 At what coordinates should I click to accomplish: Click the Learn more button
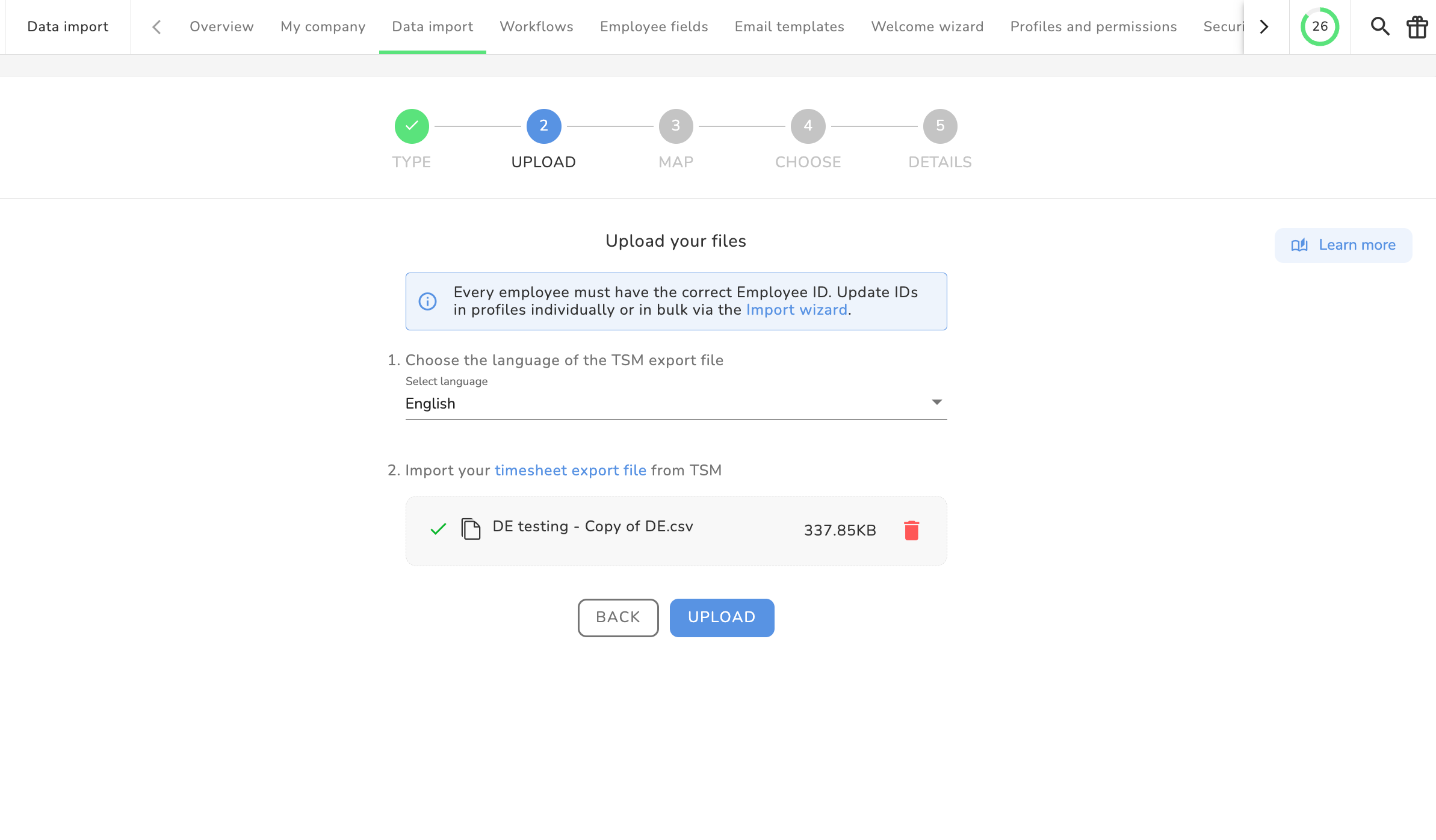[x=1343, y=245]
